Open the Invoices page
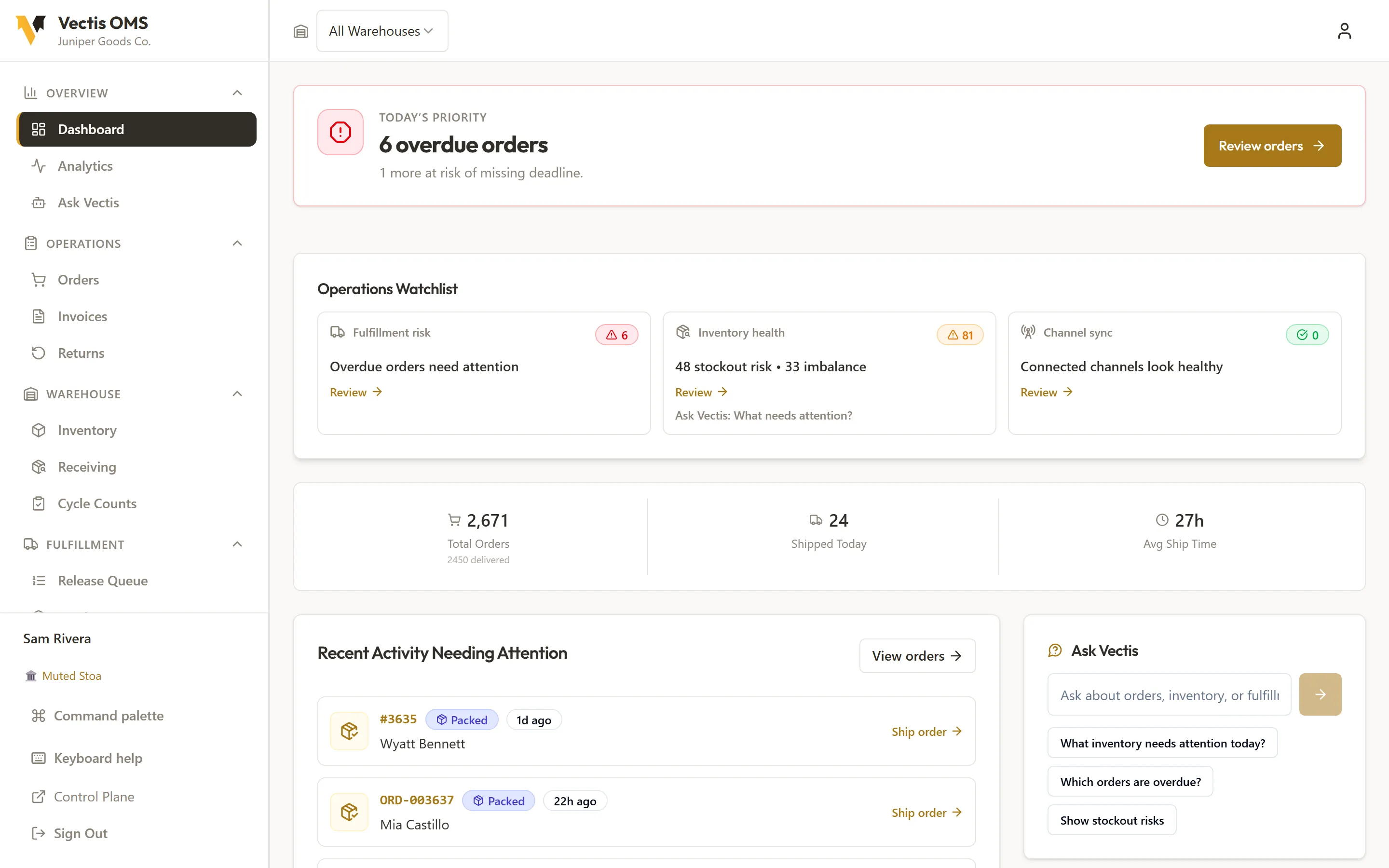Image resolution: width=1389 pixels, height=868 pixels. (x=136, y=316)
